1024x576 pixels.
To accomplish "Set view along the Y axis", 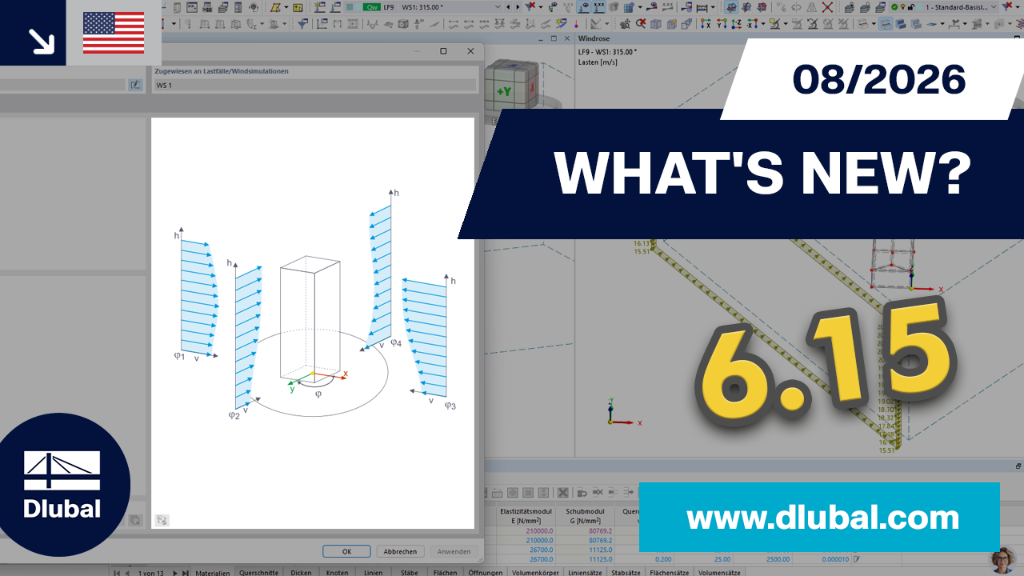I will pos(721,24).
